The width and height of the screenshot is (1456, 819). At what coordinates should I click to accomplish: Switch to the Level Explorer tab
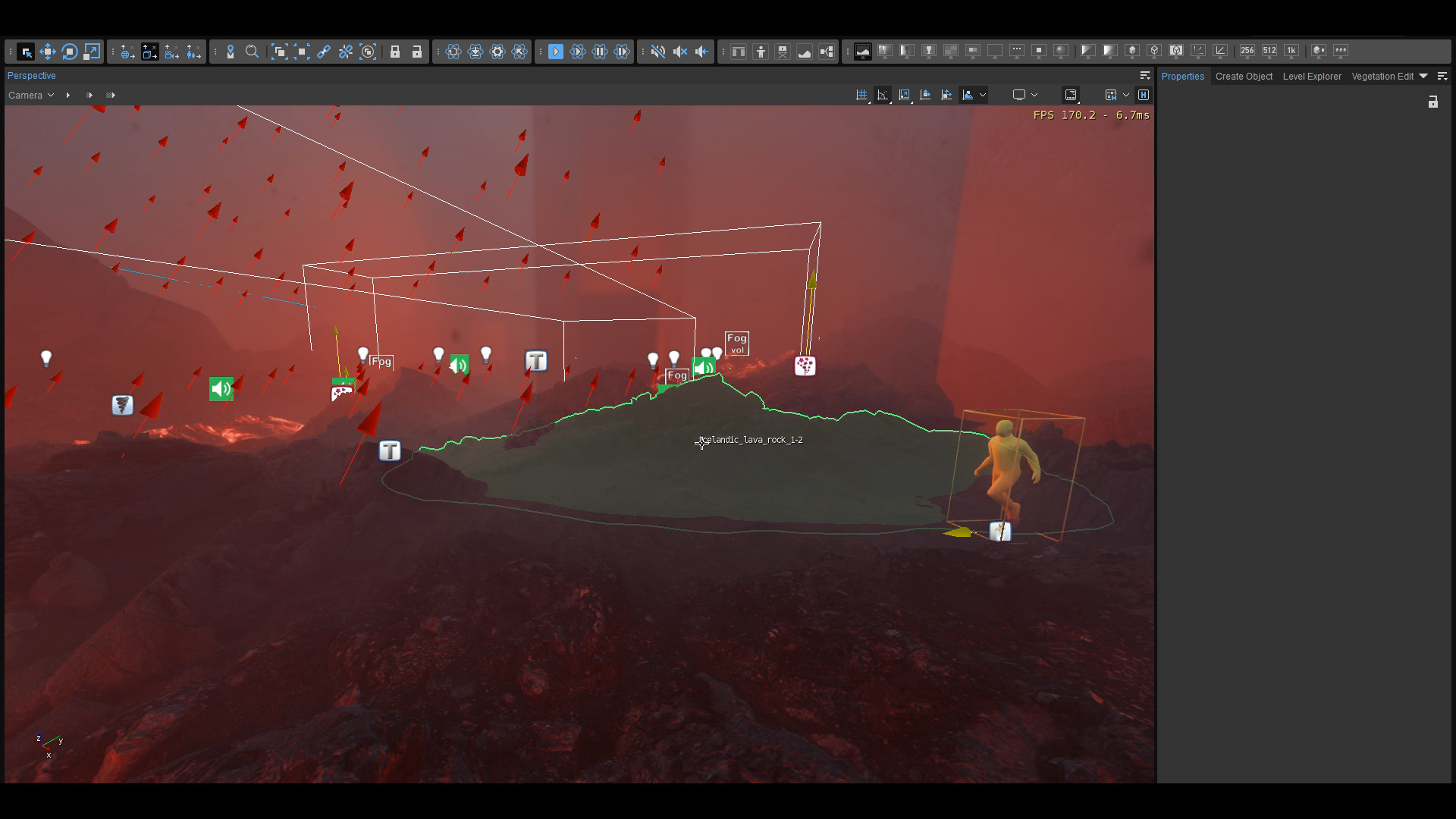(x=1312, y=76)
